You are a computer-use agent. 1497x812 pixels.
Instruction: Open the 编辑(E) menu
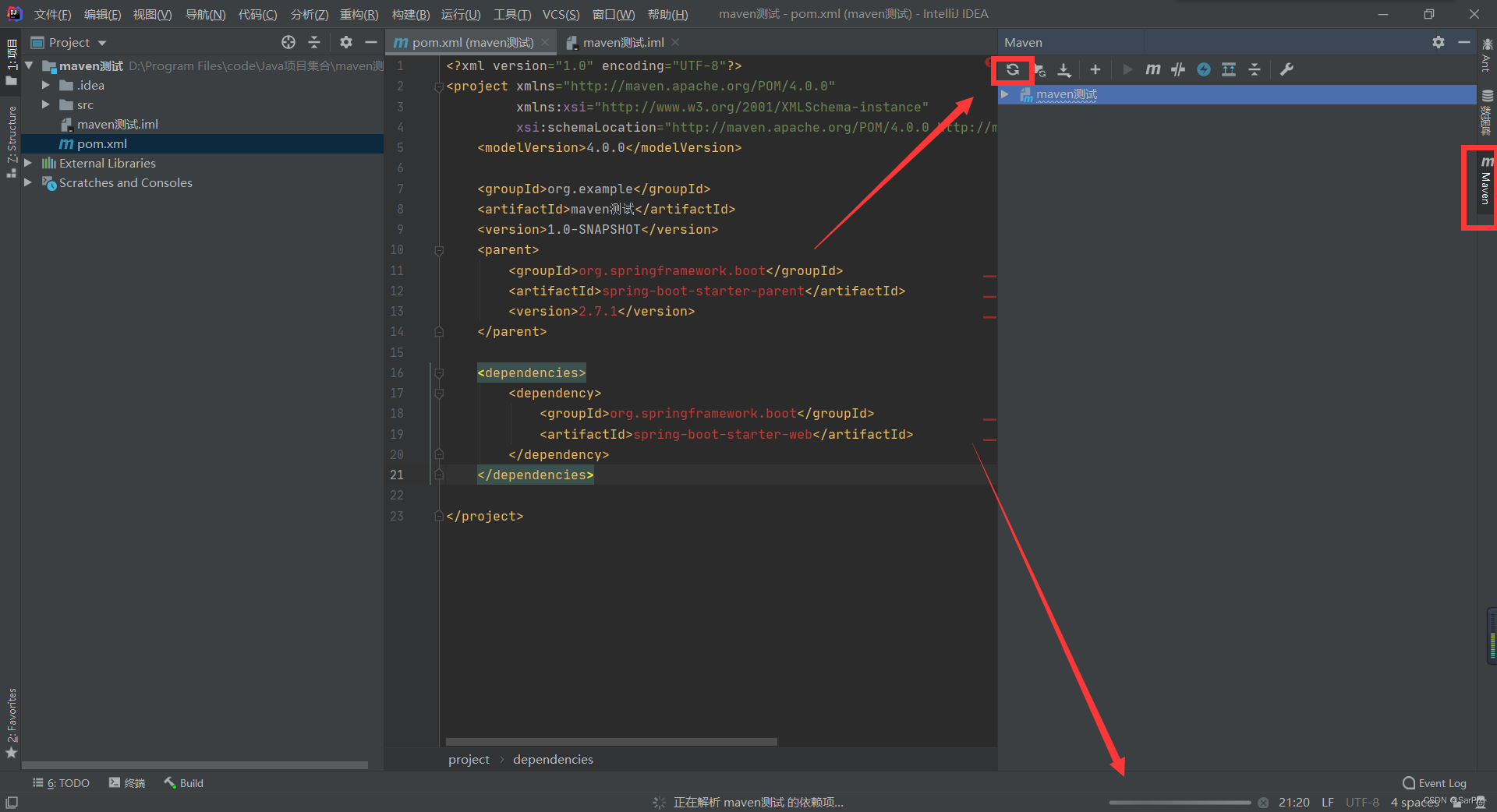click(x=102, y=14)
